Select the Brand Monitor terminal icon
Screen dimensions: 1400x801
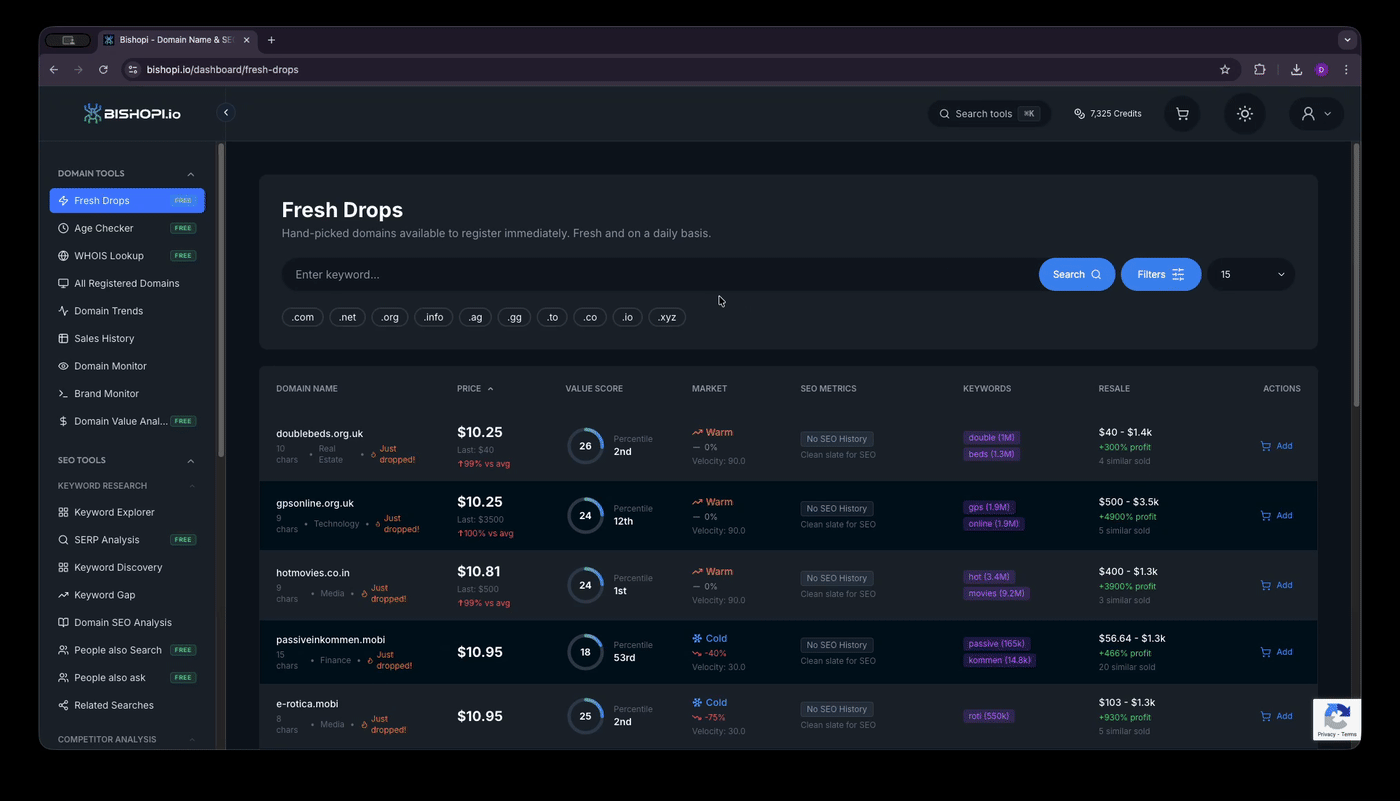[x=62, y=393]
